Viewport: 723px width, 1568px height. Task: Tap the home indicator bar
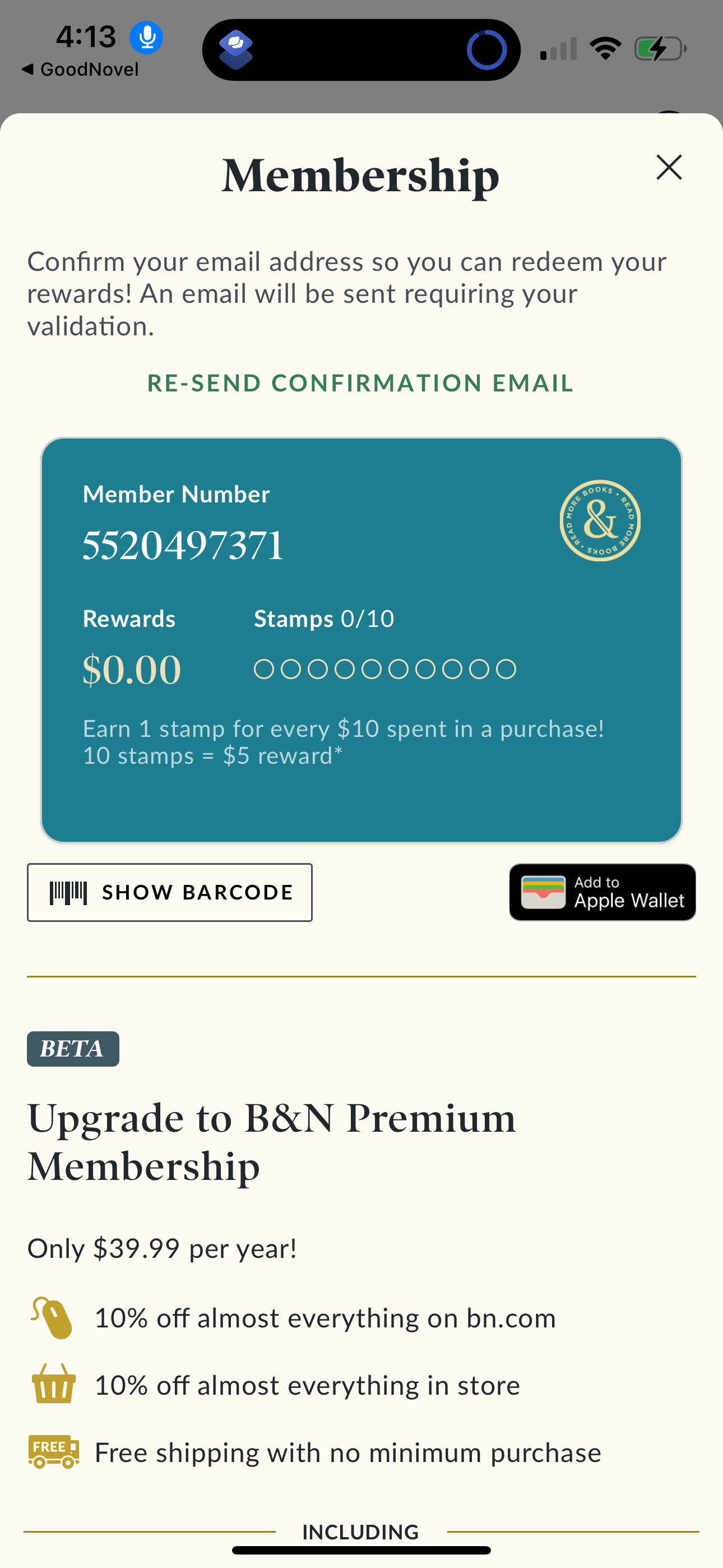point(361,1551)
